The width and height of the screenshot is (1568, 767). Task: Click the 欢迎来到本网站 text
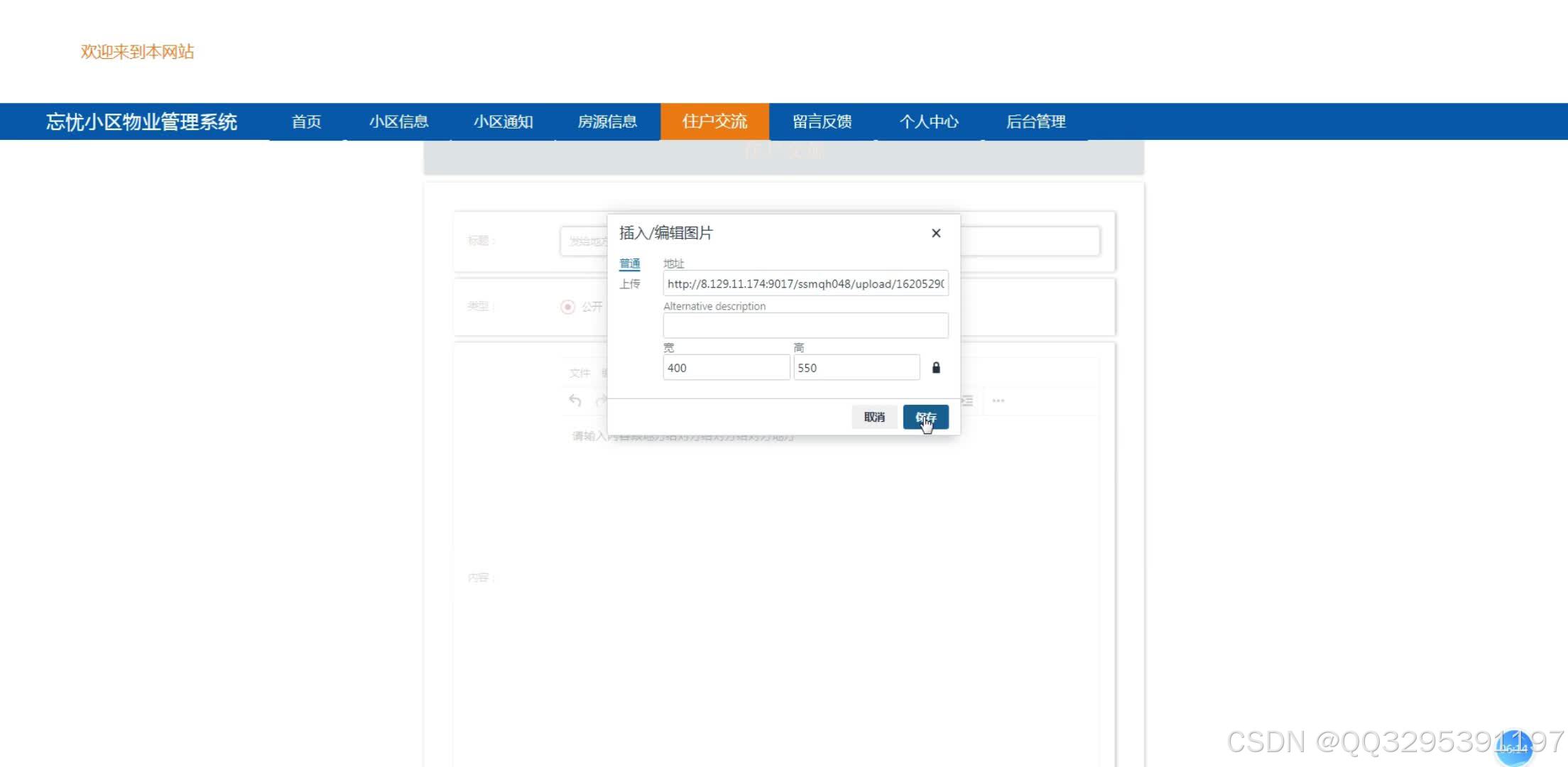137,51
